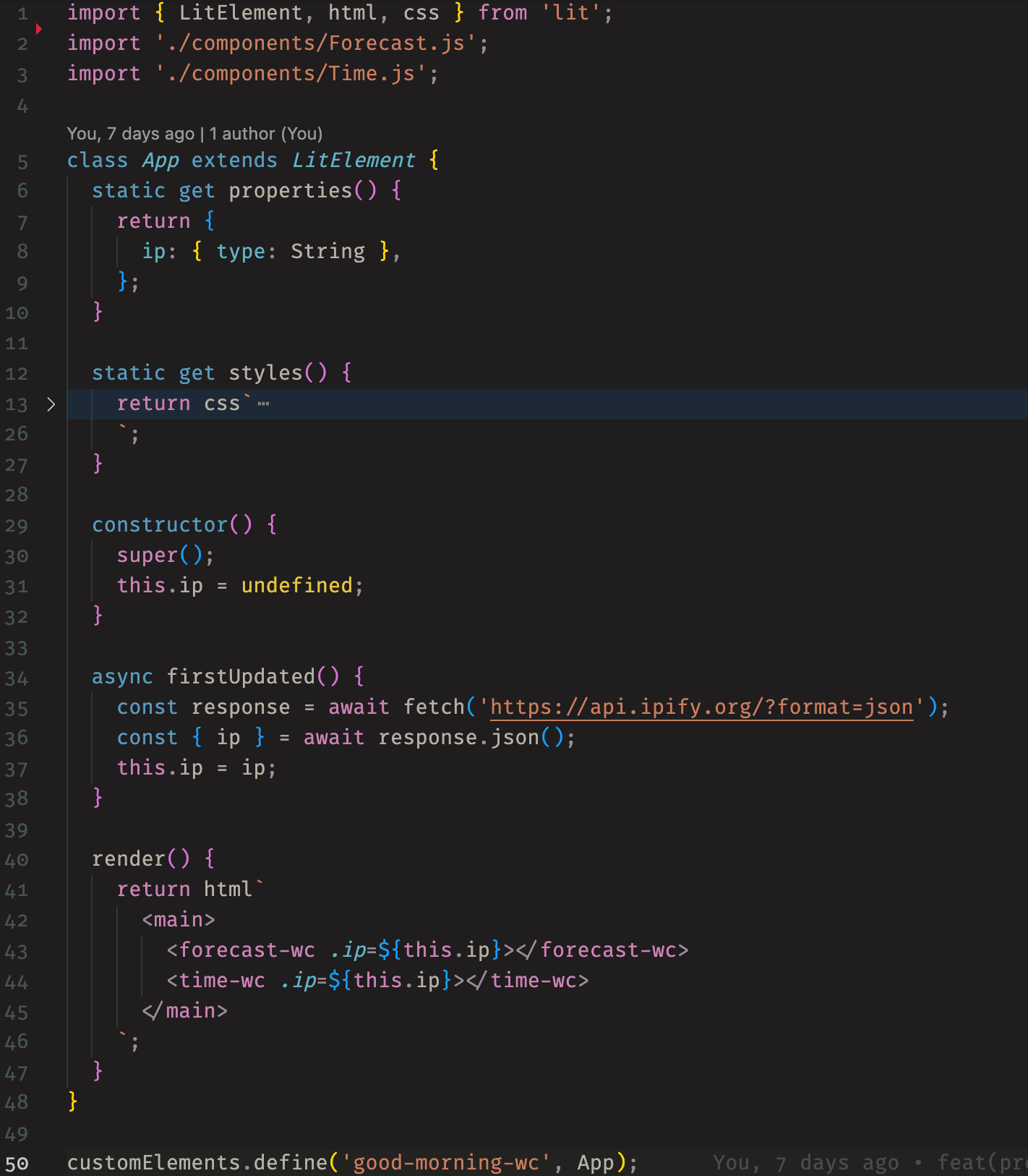Click the LitElement class name after extends
Image resolution: width=1028 pixels, height=1176 pixels.
coord(354,160)
